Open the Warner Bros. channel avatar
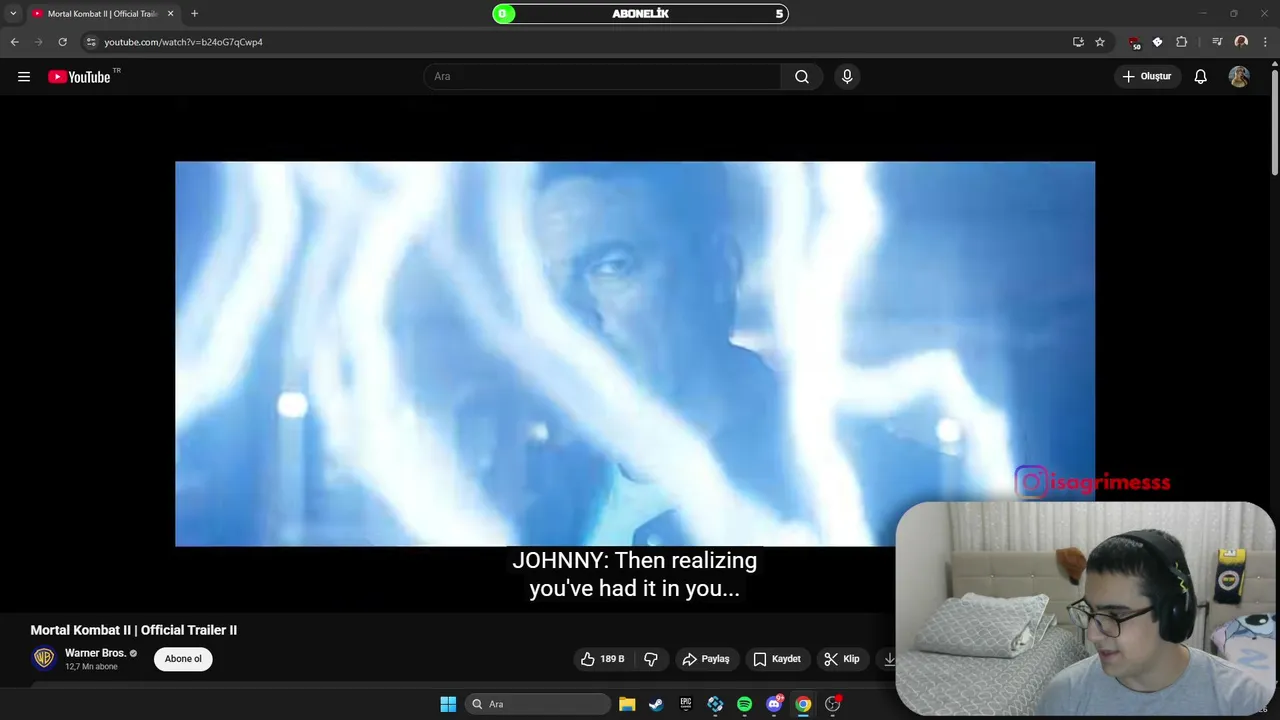Image resolution: width=1280 pixels, height=720 pixels. pos(44,658)
